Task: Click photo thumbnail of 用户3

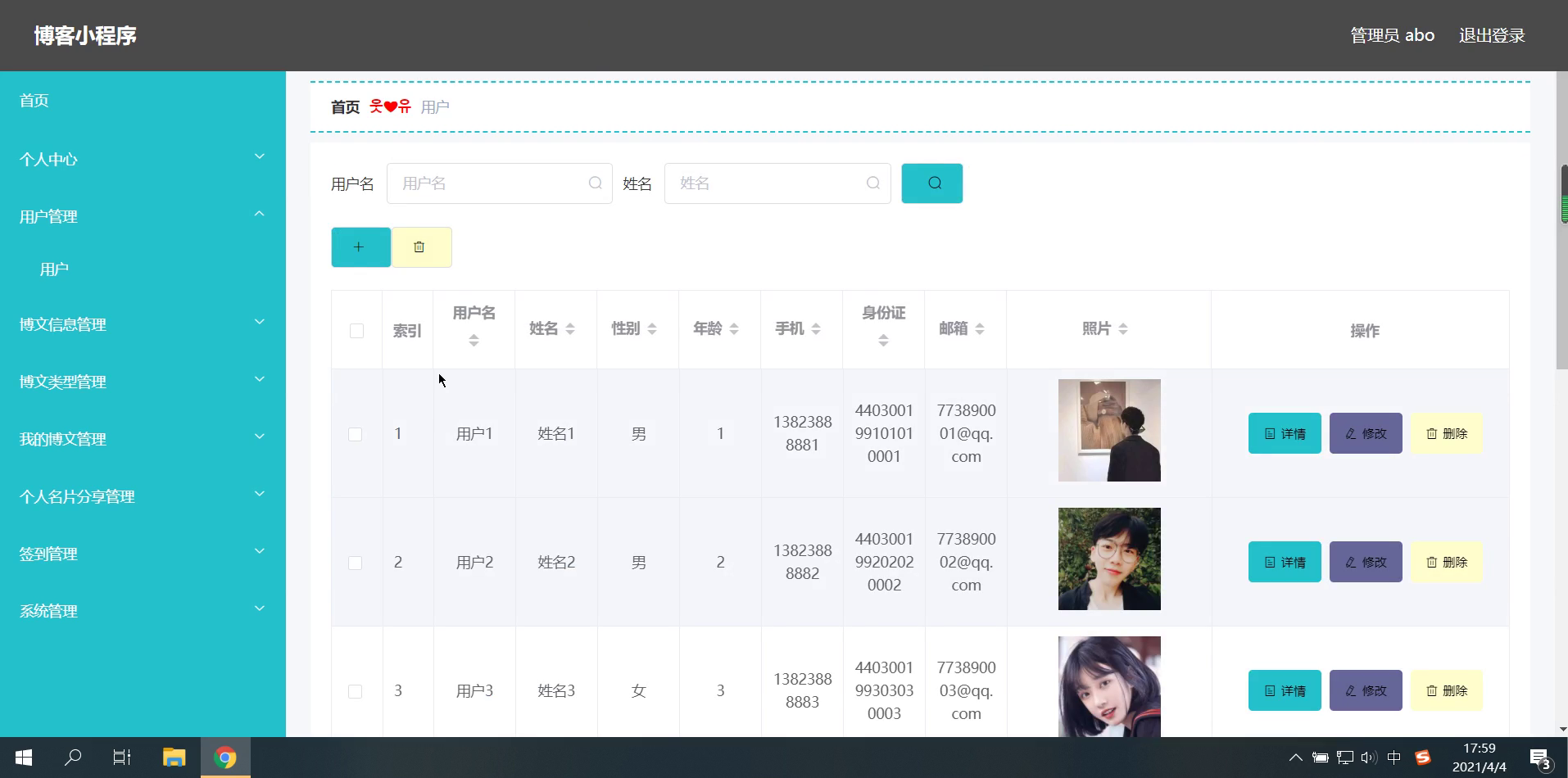Action: point(1109,686)
